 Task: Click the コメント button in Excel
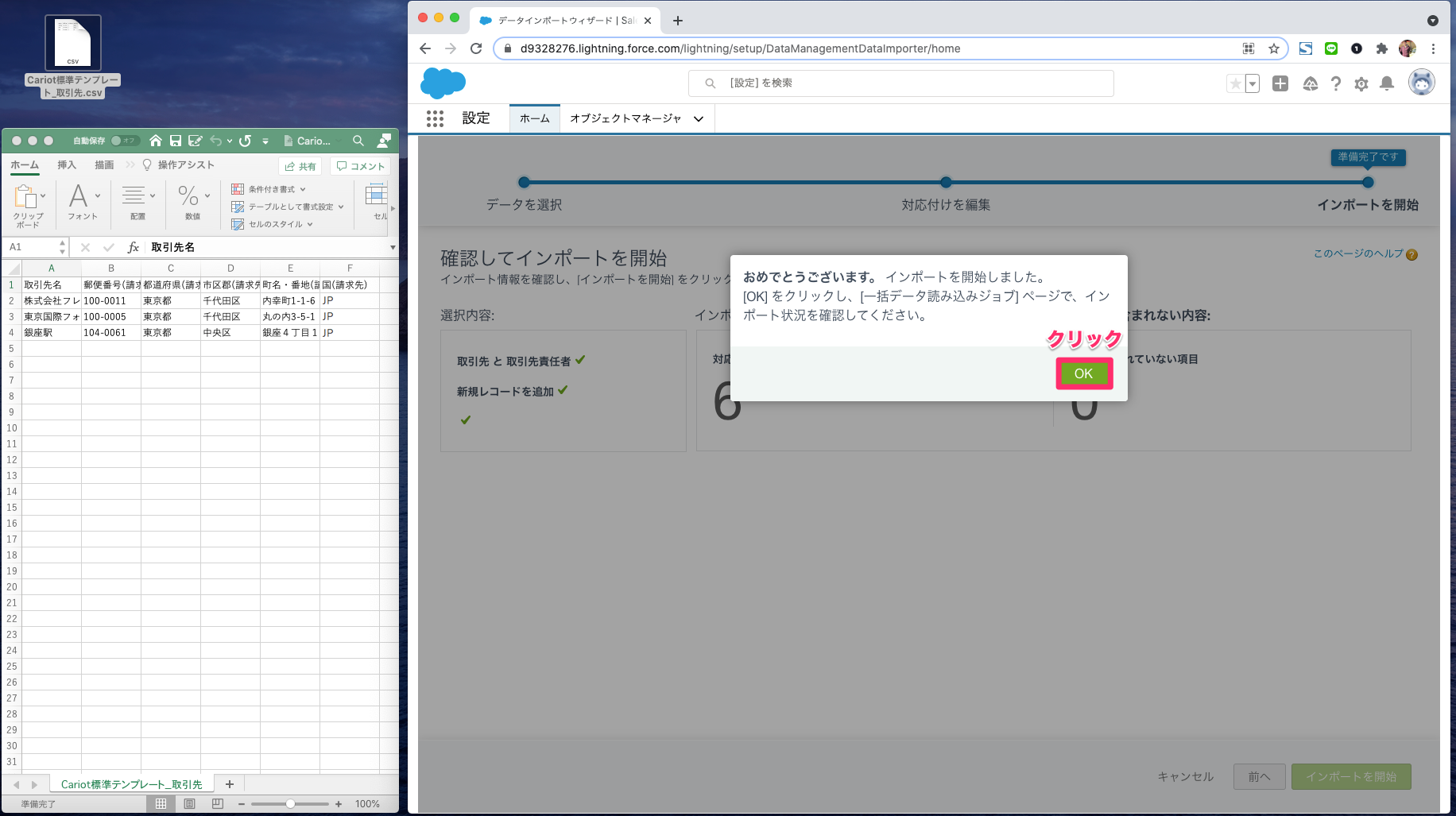(360, 166)
